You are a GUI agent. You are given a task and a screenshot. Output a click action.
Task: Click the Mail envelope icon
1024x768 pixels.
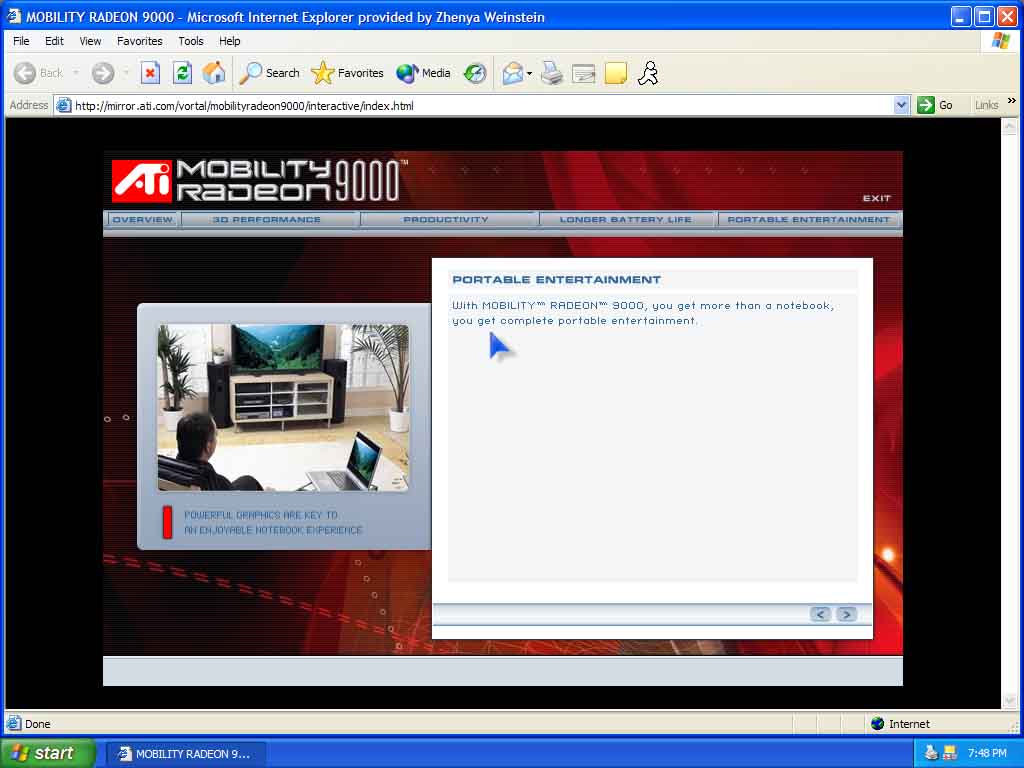point(513,73)
